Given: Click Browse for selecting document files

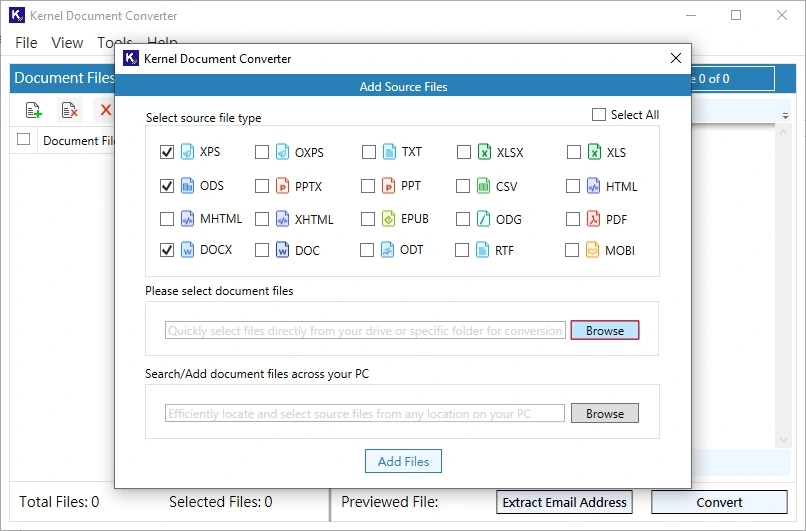Looking at the screenshot, I should point(604,331).
